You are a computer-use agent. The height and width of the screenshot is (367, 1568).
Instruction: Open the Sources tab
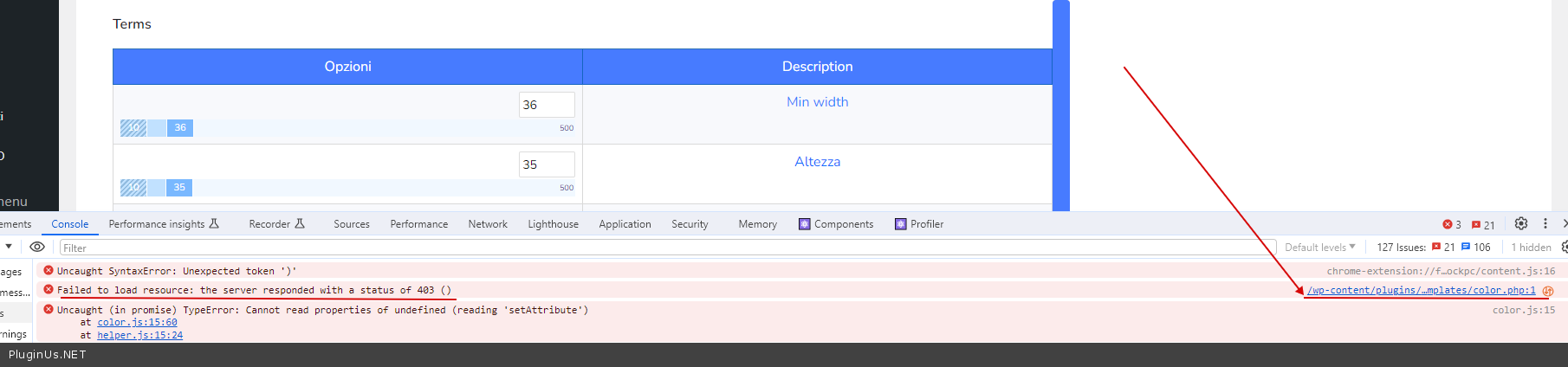coord(352,224)
